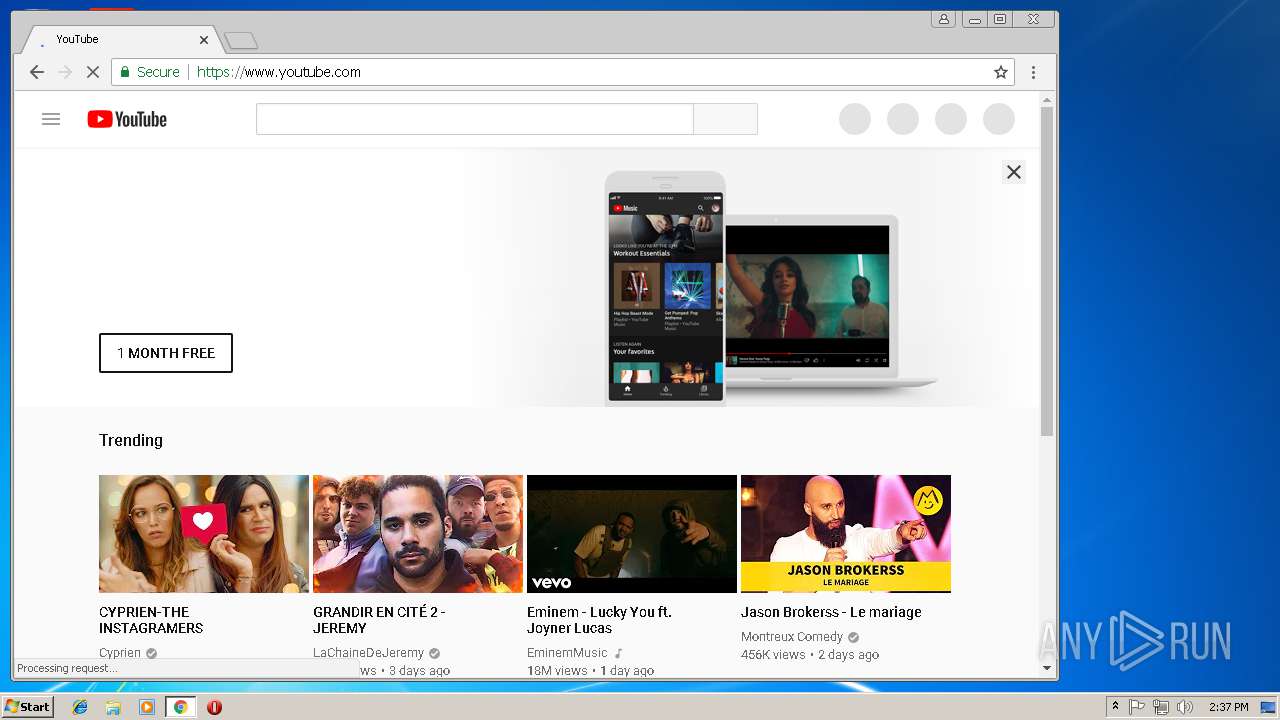This screenshot has width=1280, height=720.
Task: Open the Eminem Lucky You video thumbnail
Action: pos(632,534)
